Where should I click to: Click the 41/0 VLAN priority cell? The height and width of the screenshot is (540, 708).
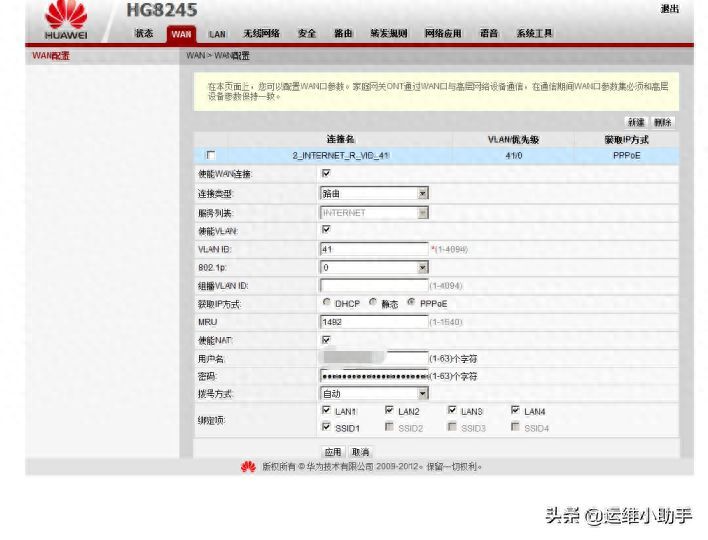pos(514,156)
